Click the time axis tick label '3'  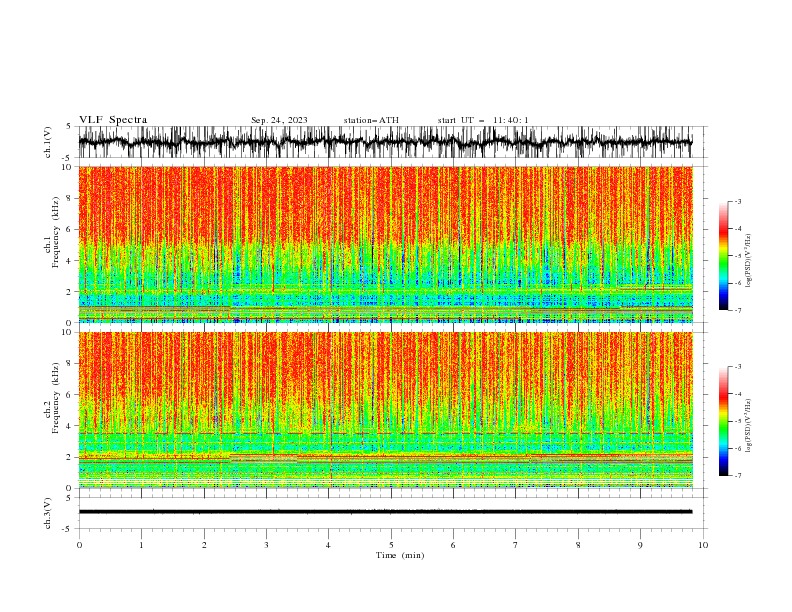pos(266,545)
